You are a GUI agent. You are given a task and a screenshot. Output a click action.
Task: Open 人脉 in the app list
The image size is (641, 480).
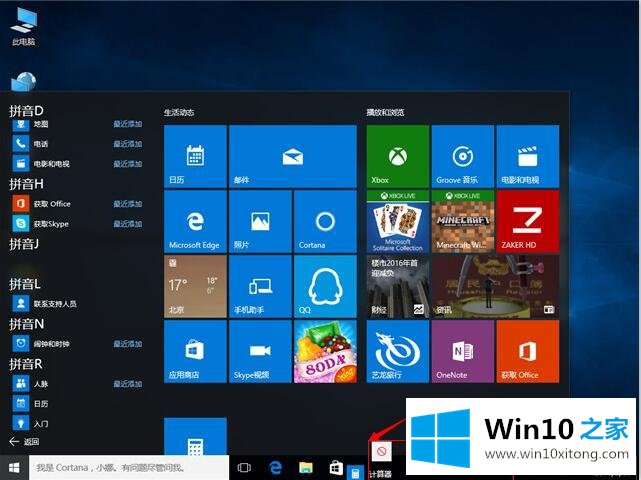pos(76,384)
